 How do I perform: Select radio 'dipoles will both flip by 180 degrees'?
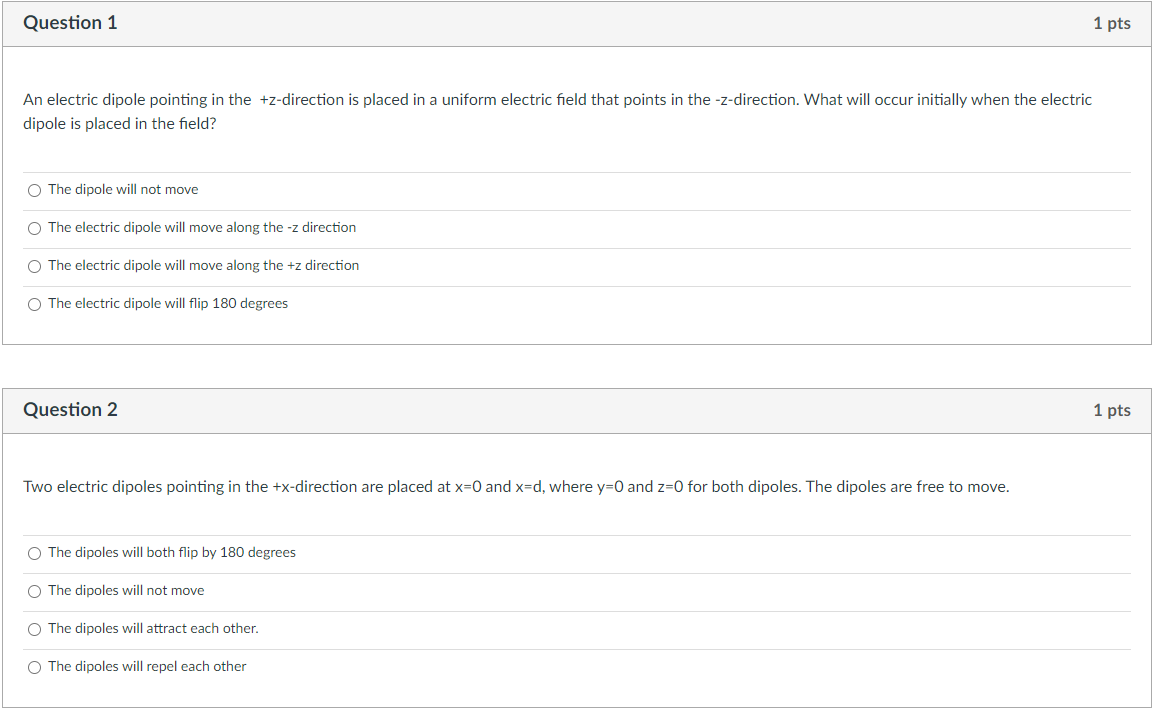(35, 554)
